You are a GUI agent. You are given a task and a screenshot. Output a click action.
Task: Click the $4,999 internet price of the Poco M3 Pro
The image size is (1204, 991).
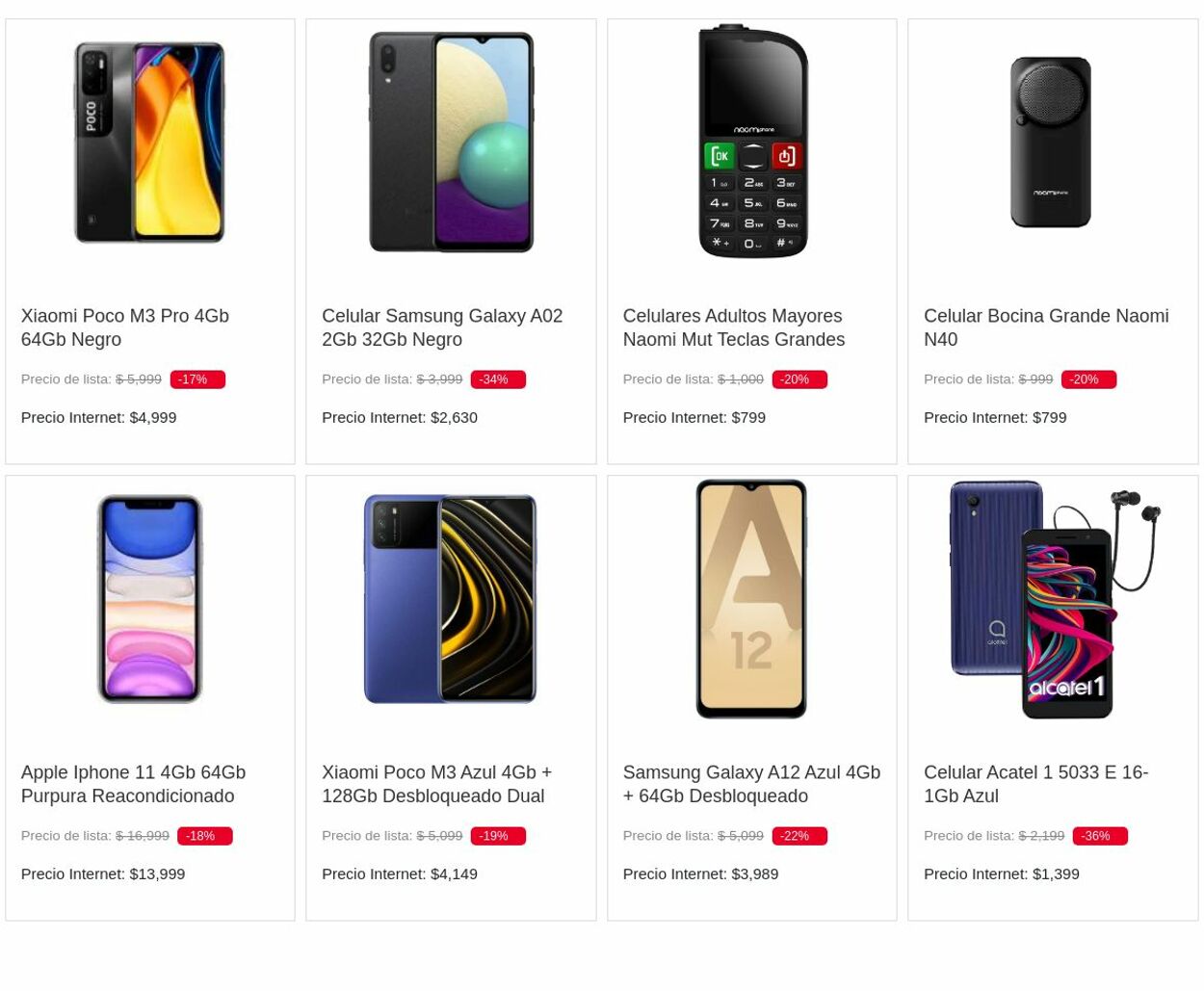tap(152, 417)
